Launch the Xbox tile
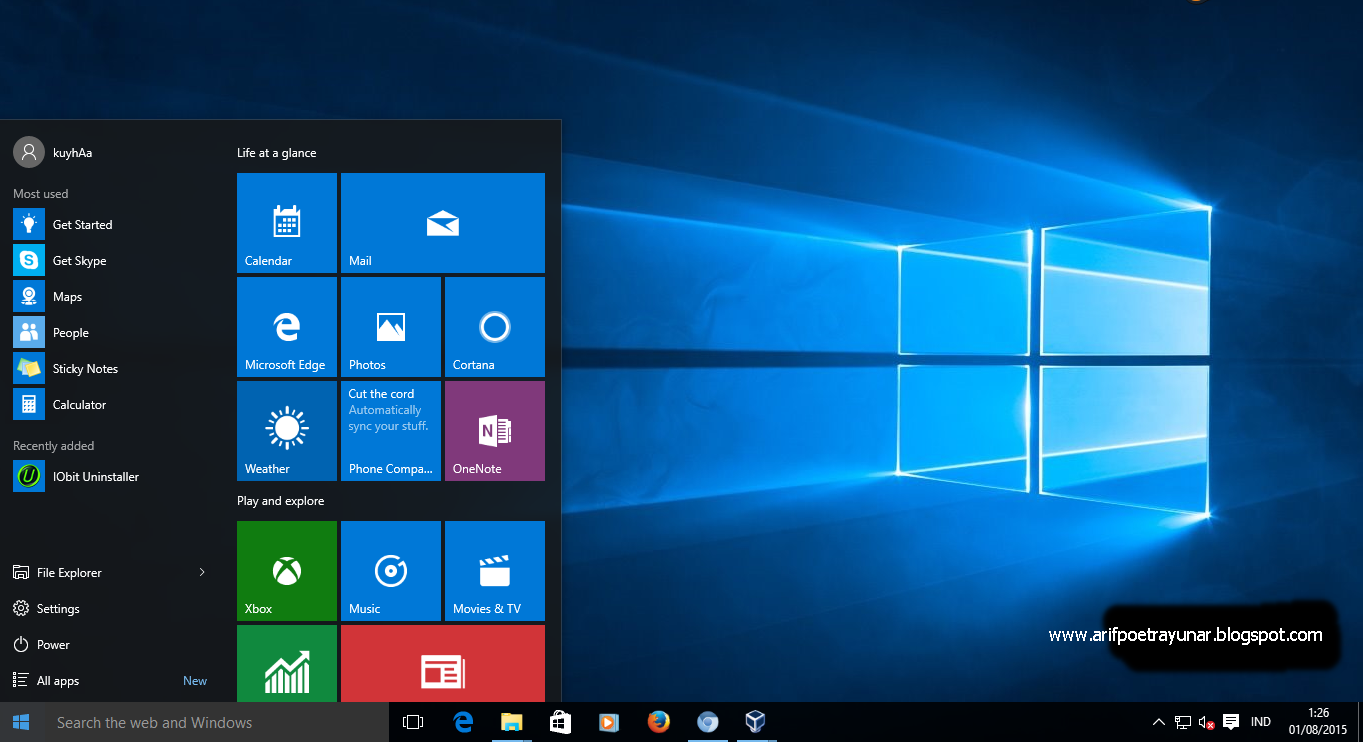 pyautogui.click(x=287, y=571)
